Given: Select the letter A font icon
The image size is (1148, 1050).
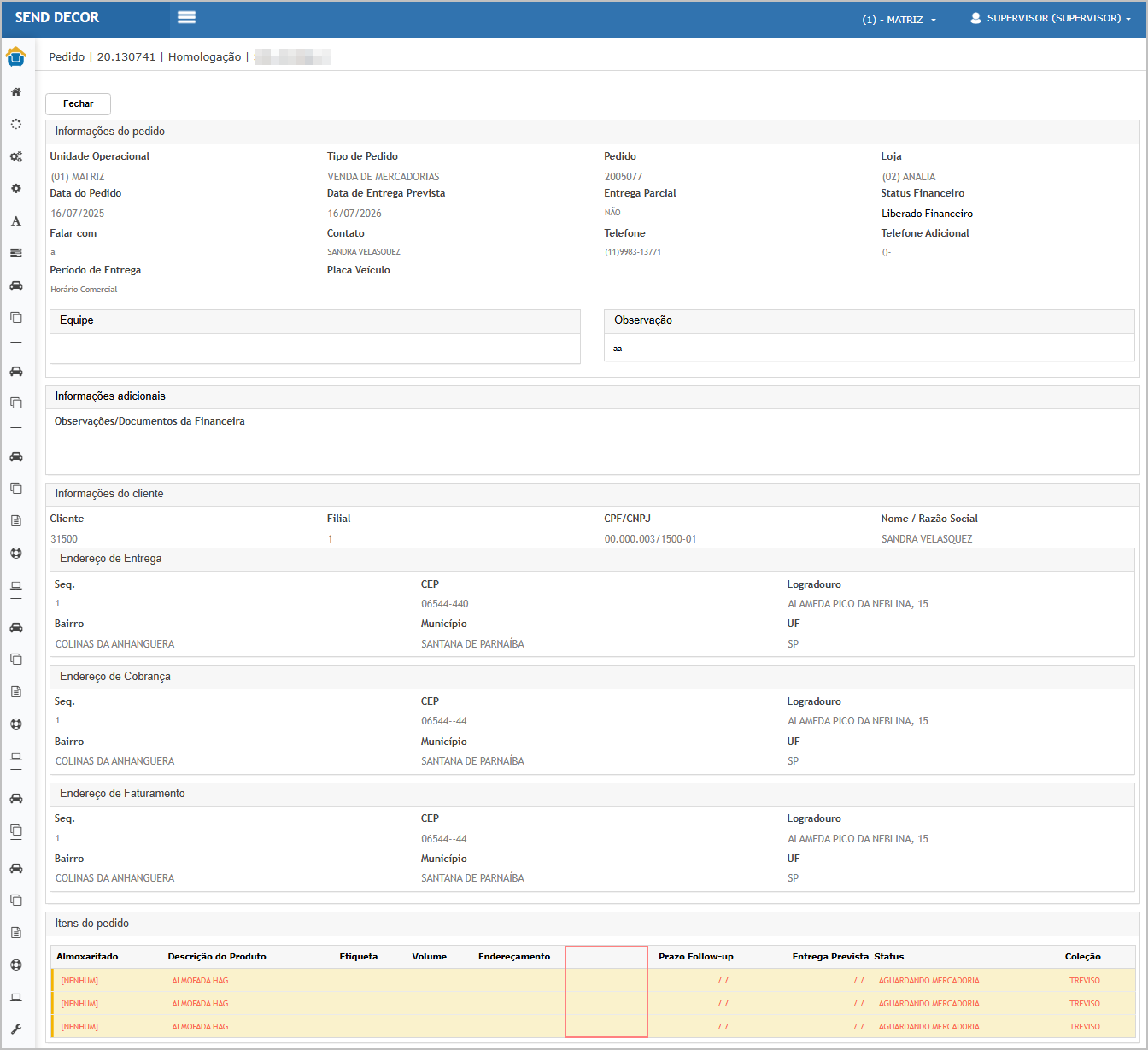Looking at the screenshot, I should (15, 221).
